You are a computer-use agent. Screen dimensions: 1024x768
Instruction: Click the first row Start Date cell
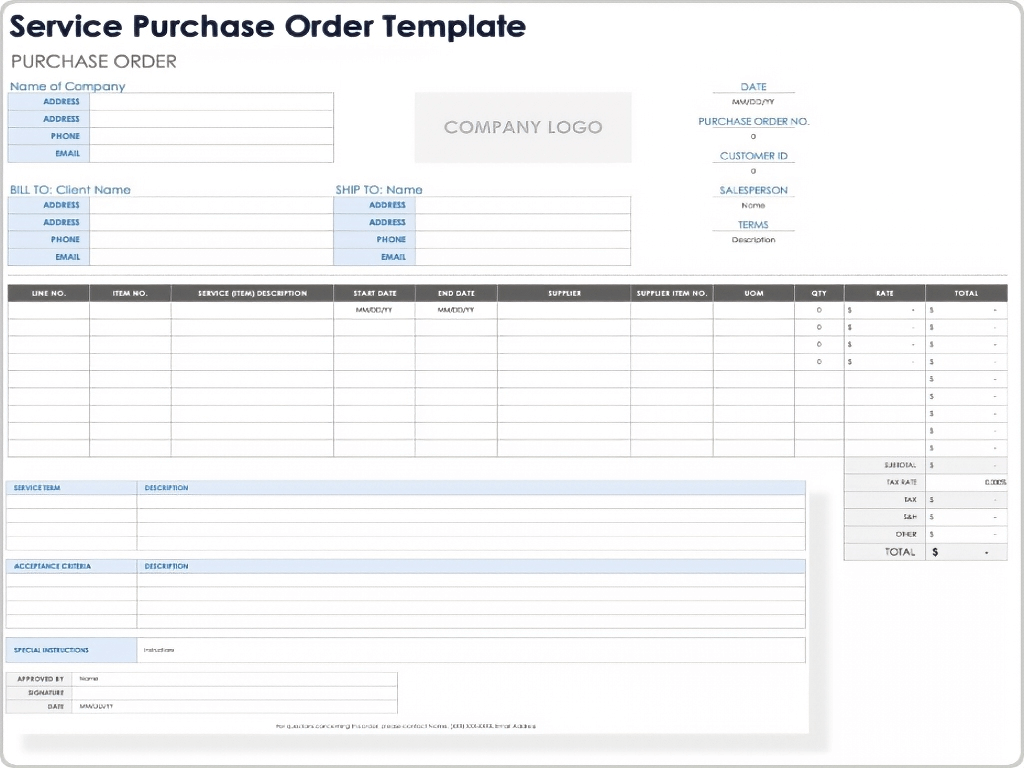[x=374, y=310]
